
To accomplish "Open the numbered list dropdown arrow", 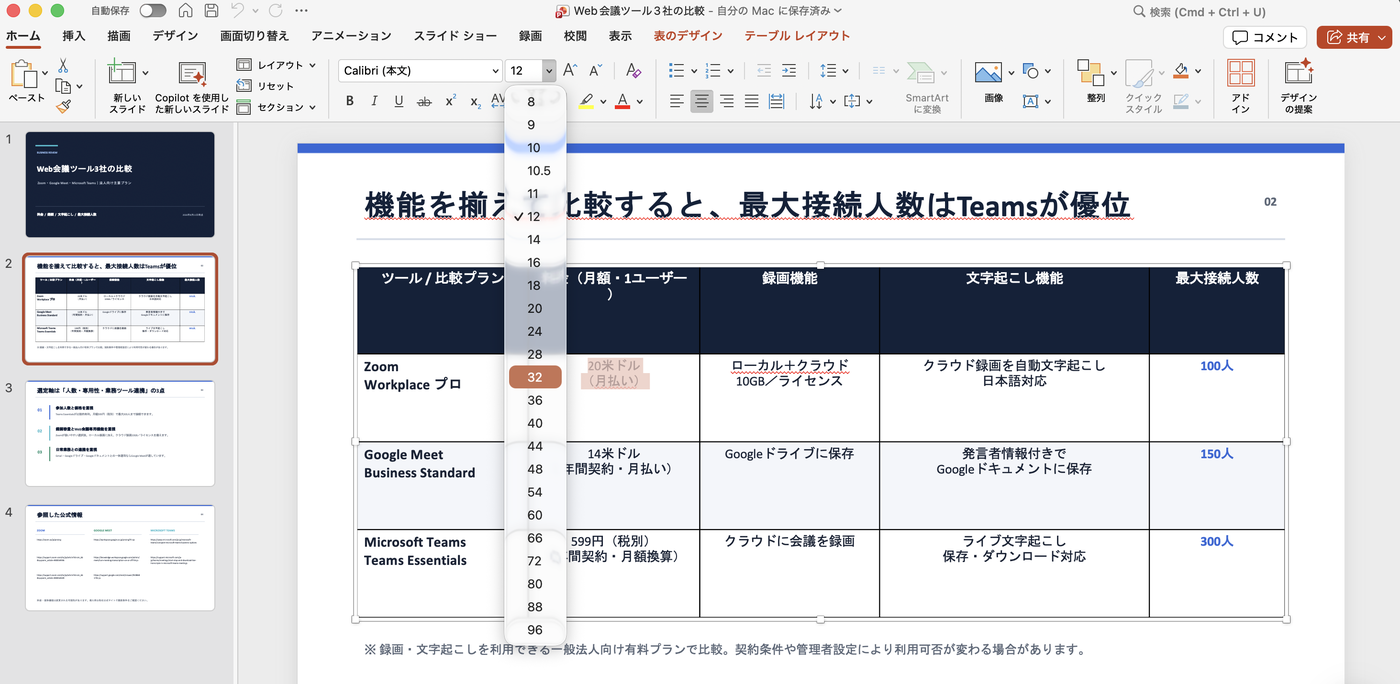I will (x=733, y=70).
